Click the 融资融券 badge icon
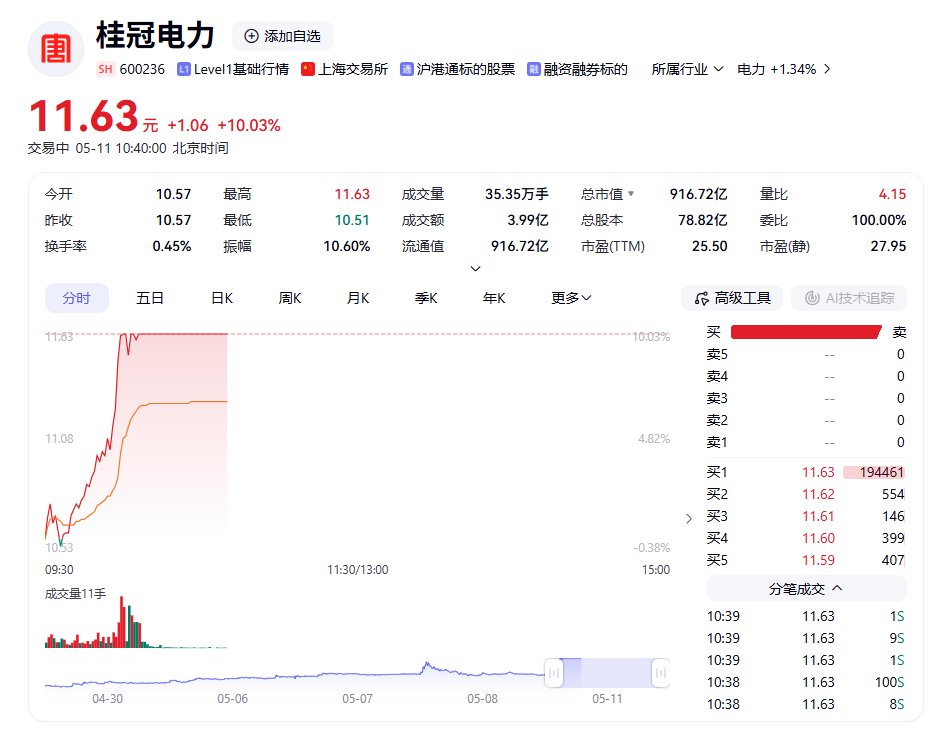This screenshot has width=932, height=729. 533,70
